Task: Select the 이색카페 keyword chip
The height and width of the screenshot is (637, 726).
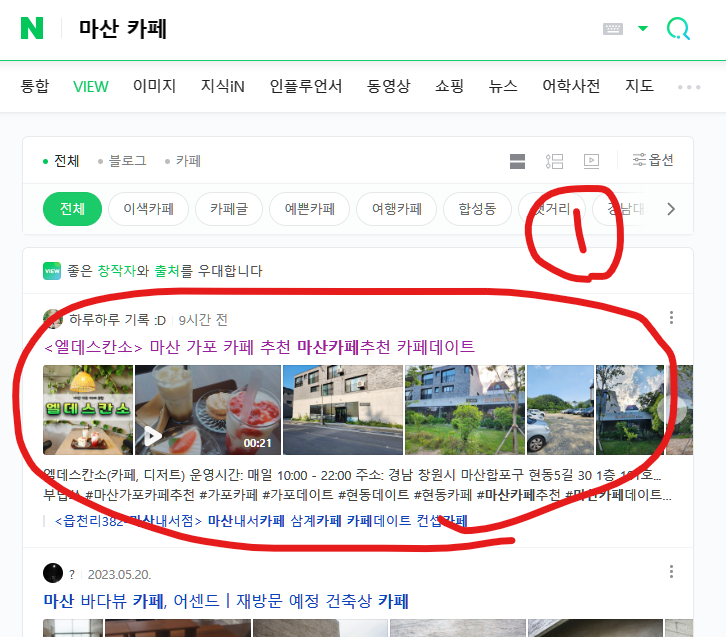Action: click(x=149, y=209)
